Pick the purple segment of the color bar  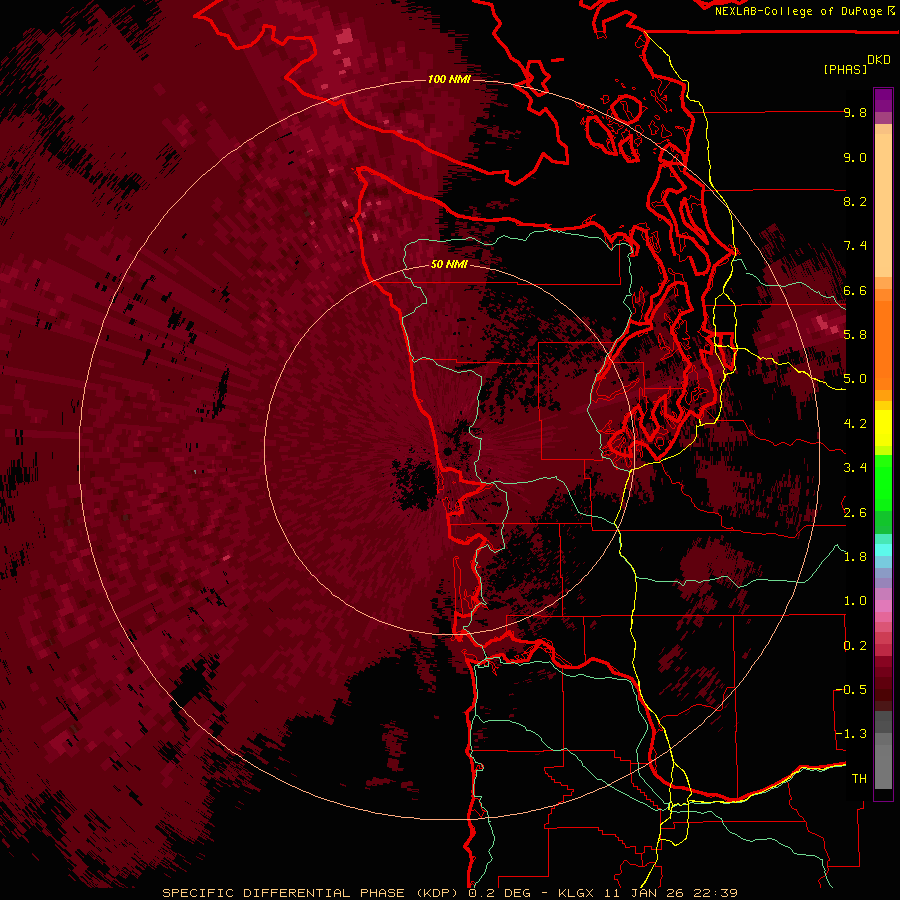[883, 100]
